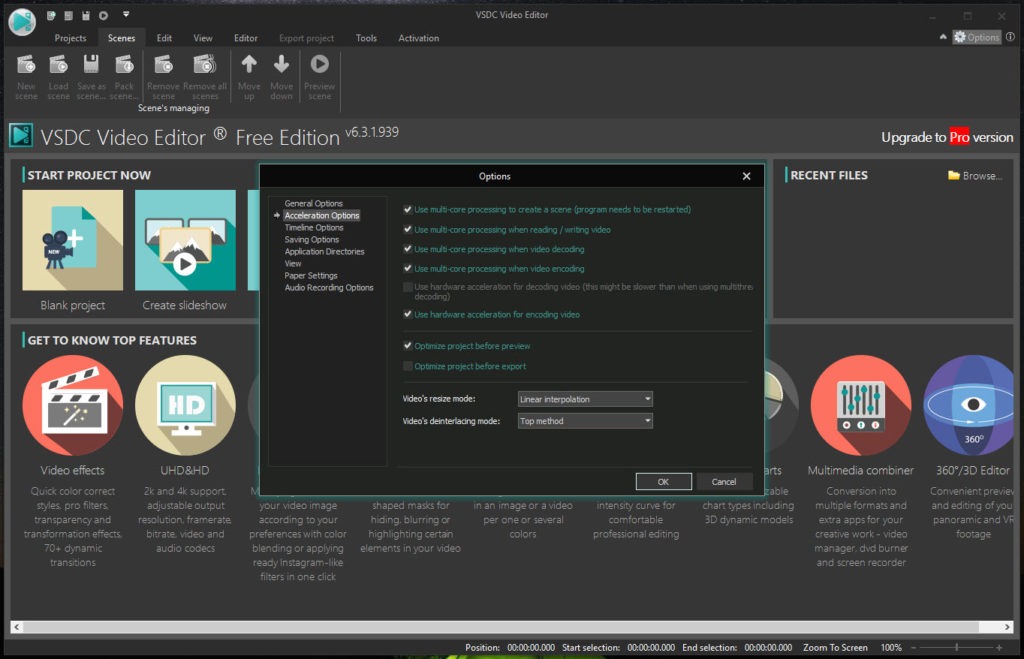Click the Pack scene icon
The width and height of the screenshot is (1024, 659).
point(124,65)
